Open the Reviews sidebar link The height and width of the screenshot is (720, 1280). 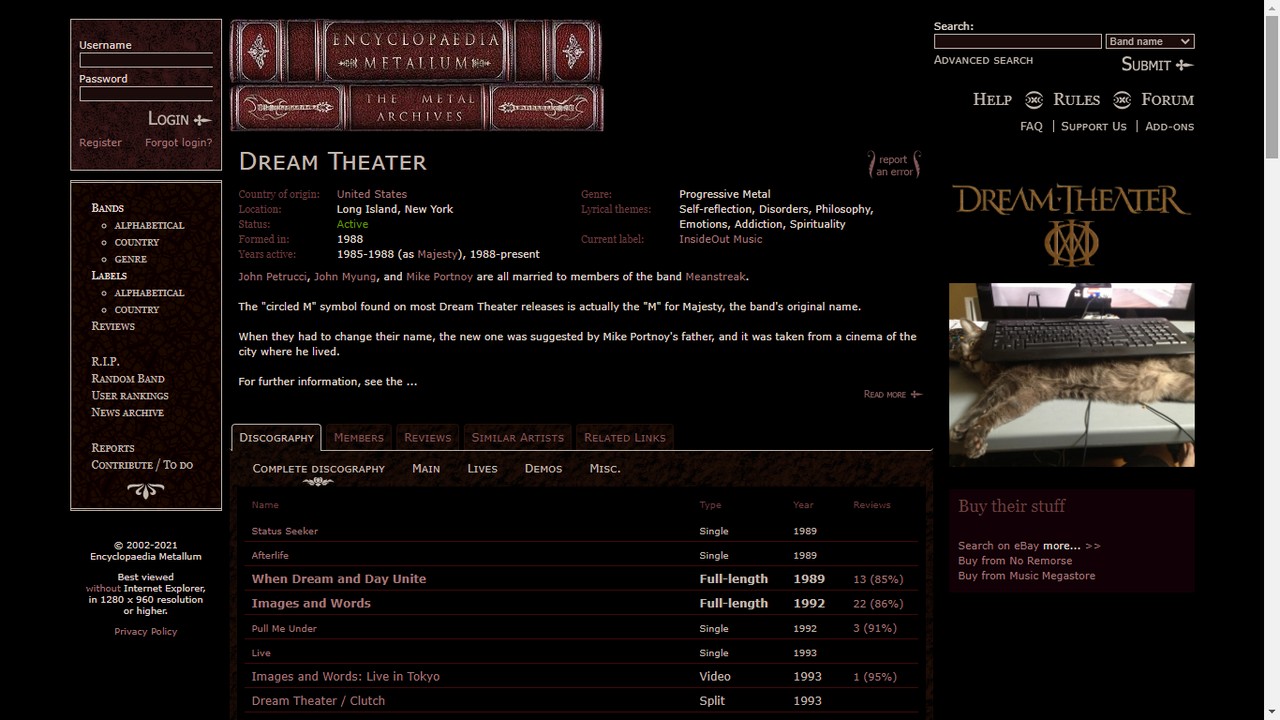coord(113,326)
